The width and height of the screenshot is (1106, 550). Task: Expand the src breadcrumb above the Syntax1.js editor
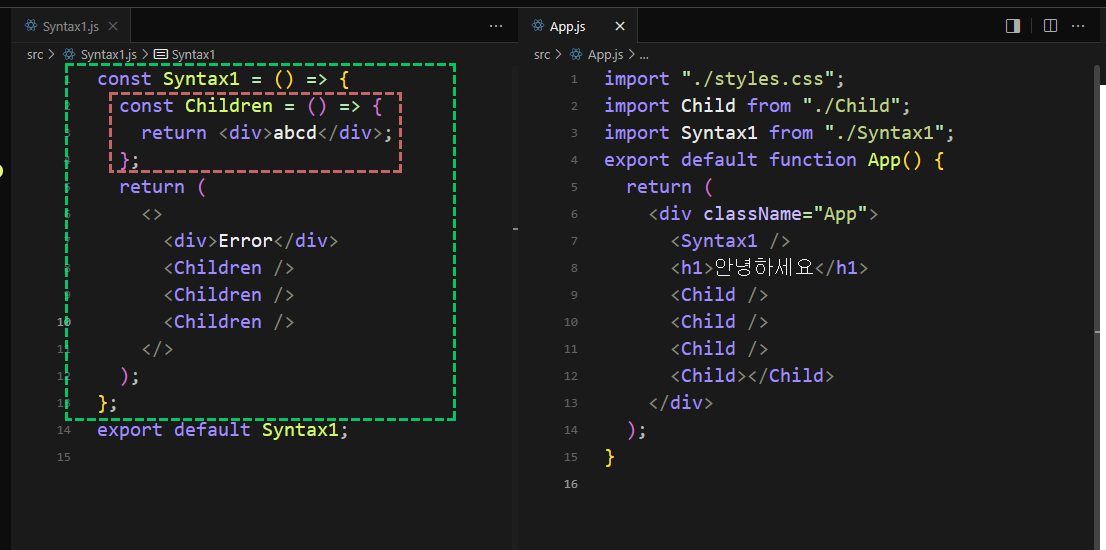(35, 54)
